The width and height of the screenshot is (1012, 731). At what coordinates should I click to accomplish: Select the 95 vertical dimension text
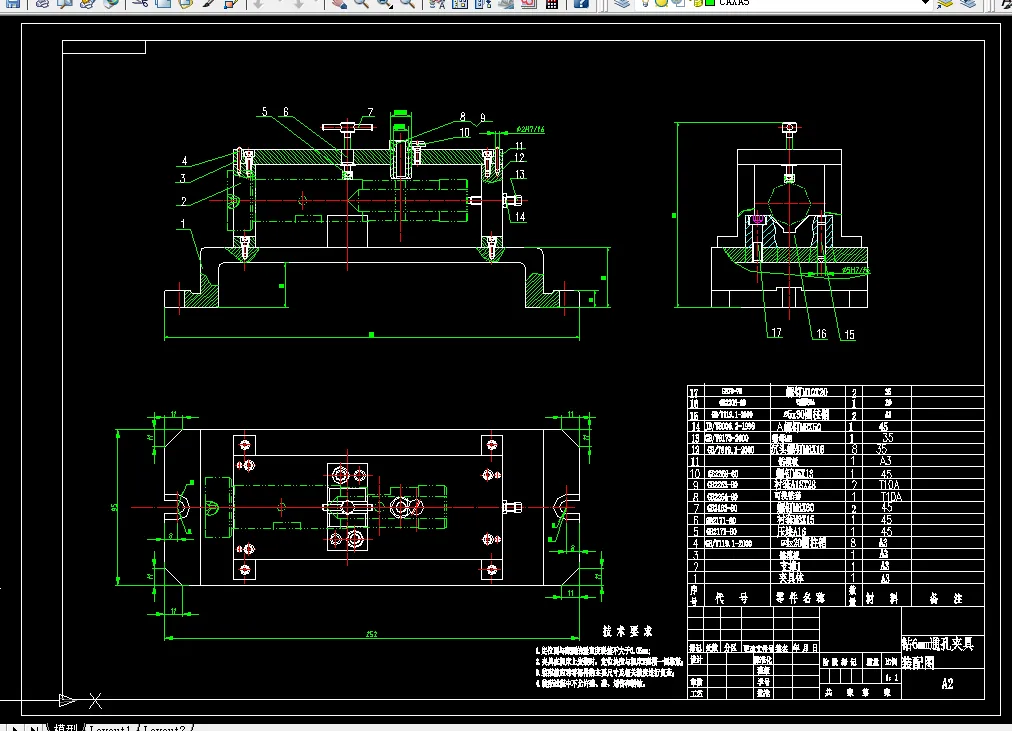(114, 507)
